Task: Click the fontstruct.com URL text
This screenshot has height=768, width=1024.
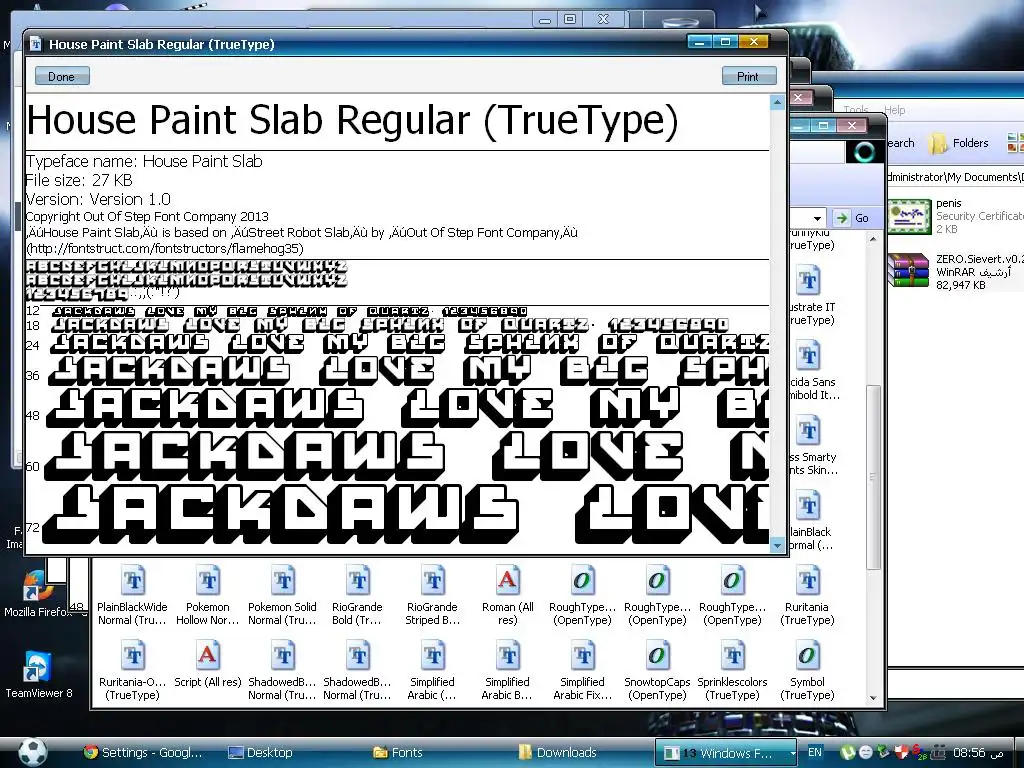Action: pyautogui.click(x=165, y=249)
